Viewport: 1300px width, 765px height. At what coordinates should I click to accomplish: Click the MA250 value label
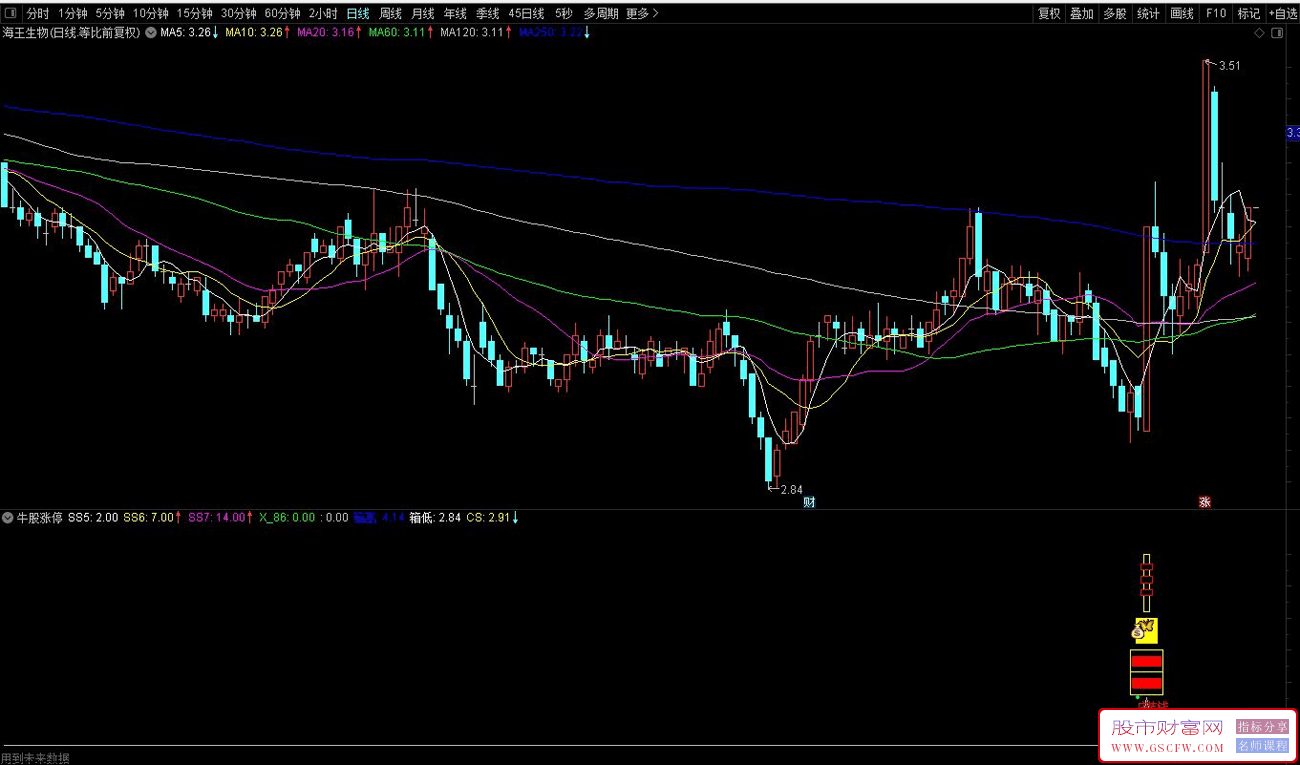(x=549, y=33)
